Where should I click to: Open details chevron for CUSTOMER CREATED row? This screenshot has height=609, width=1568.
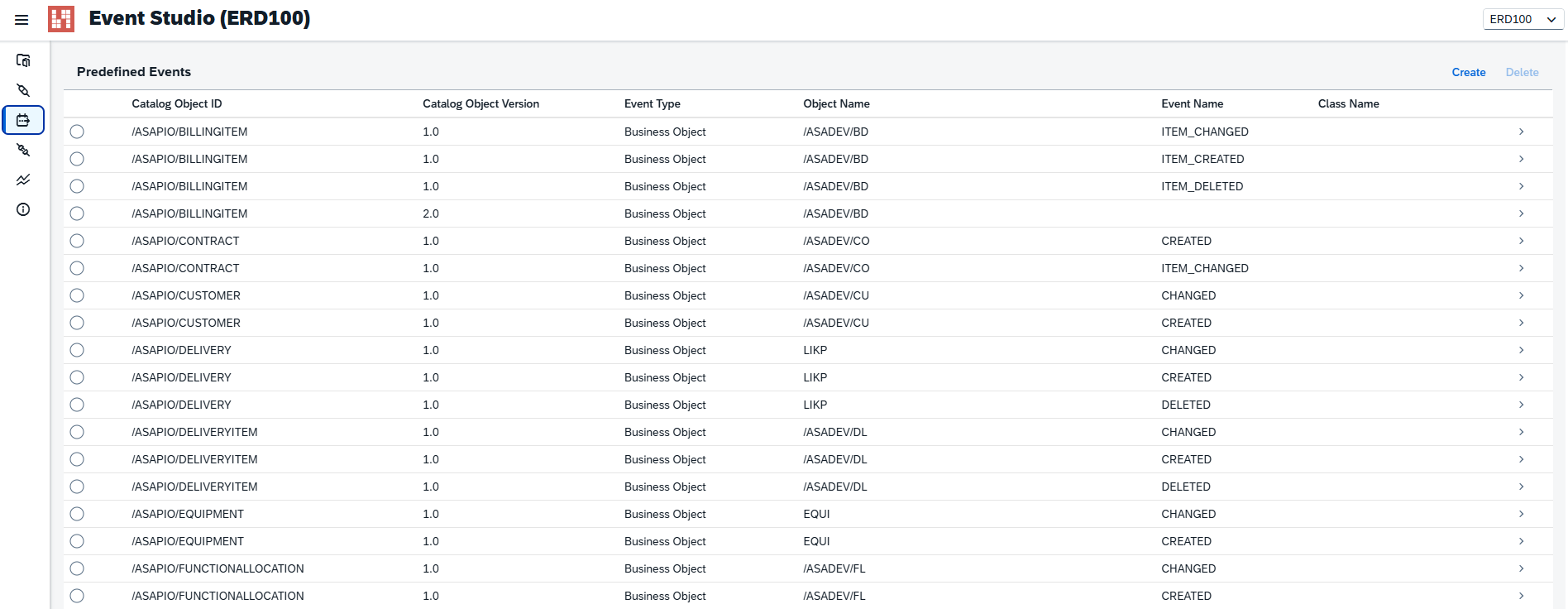point(1521,323)
